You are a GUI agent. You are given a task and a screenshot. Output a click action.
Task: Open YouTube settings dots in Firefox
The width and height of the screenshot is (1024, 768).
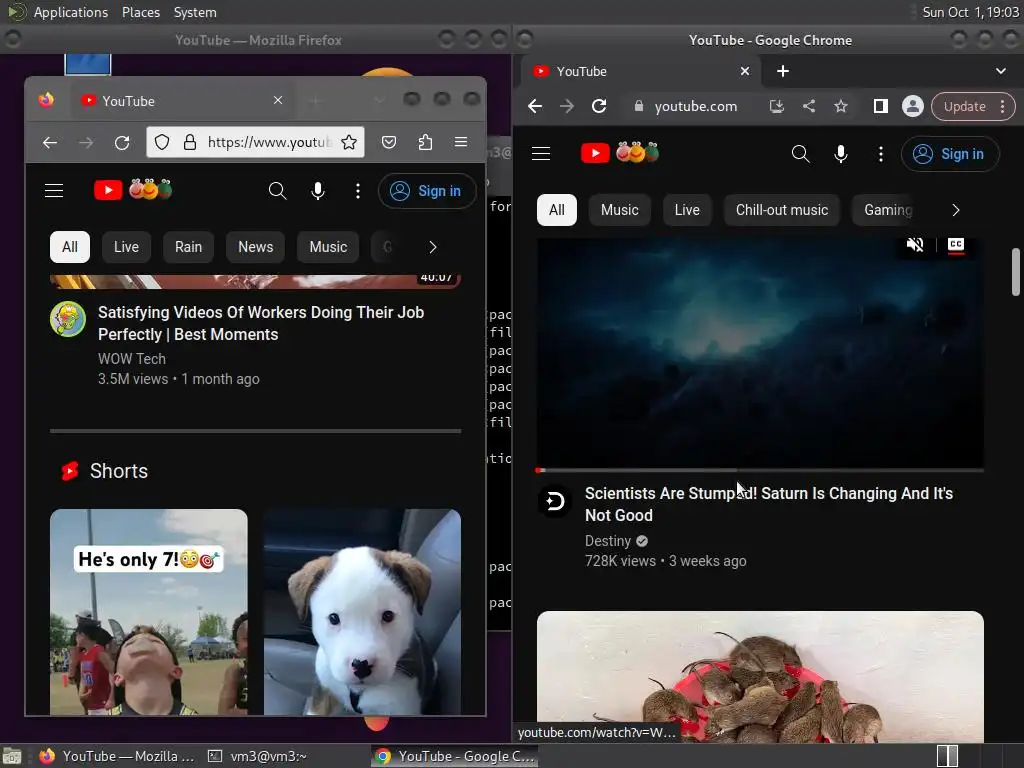click(x=358, y=191)
